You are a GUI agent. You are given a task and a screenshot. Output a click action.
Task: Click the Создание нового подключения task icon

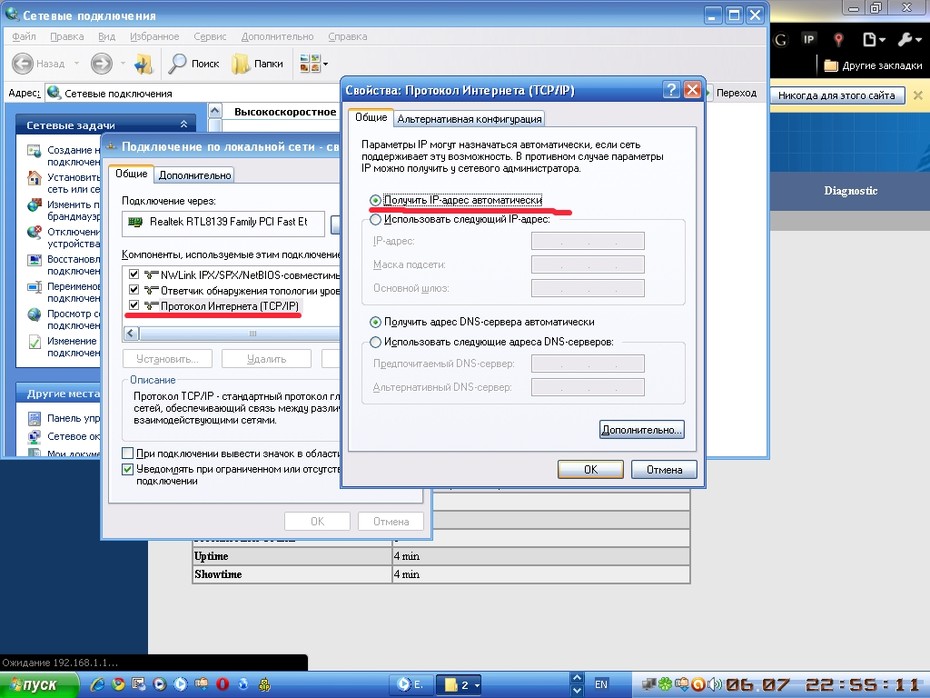coord(34,151)
